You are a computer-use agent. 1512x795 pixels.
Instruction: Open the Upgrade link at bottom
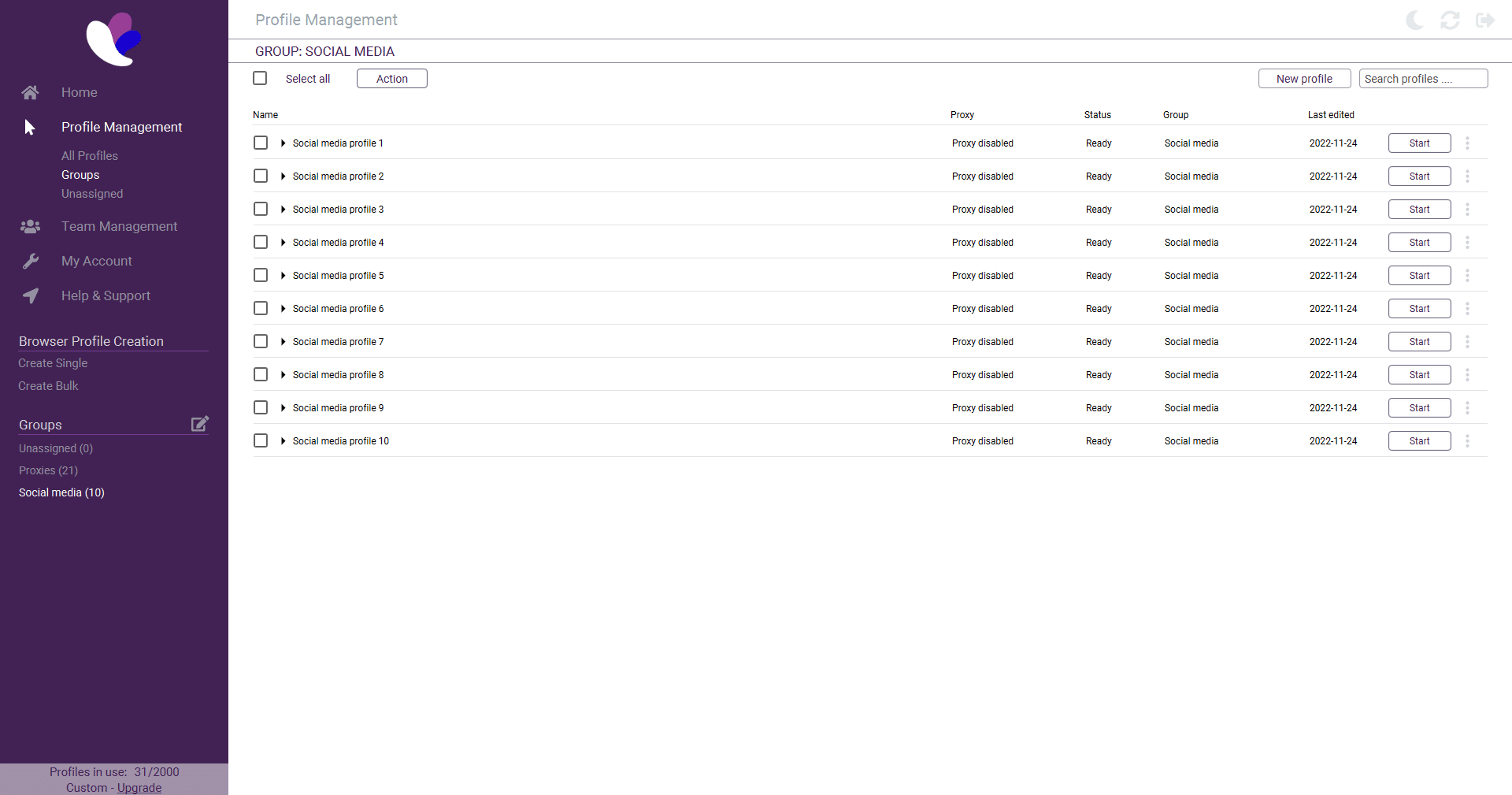click(x=139, y=787)
